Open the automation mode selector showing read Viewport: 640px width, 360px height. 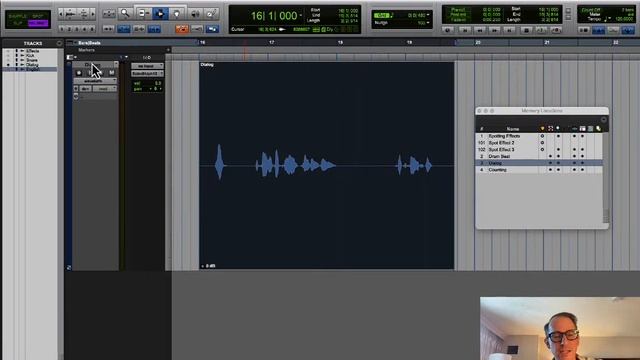pyautogui.click(x=105, y=89)
